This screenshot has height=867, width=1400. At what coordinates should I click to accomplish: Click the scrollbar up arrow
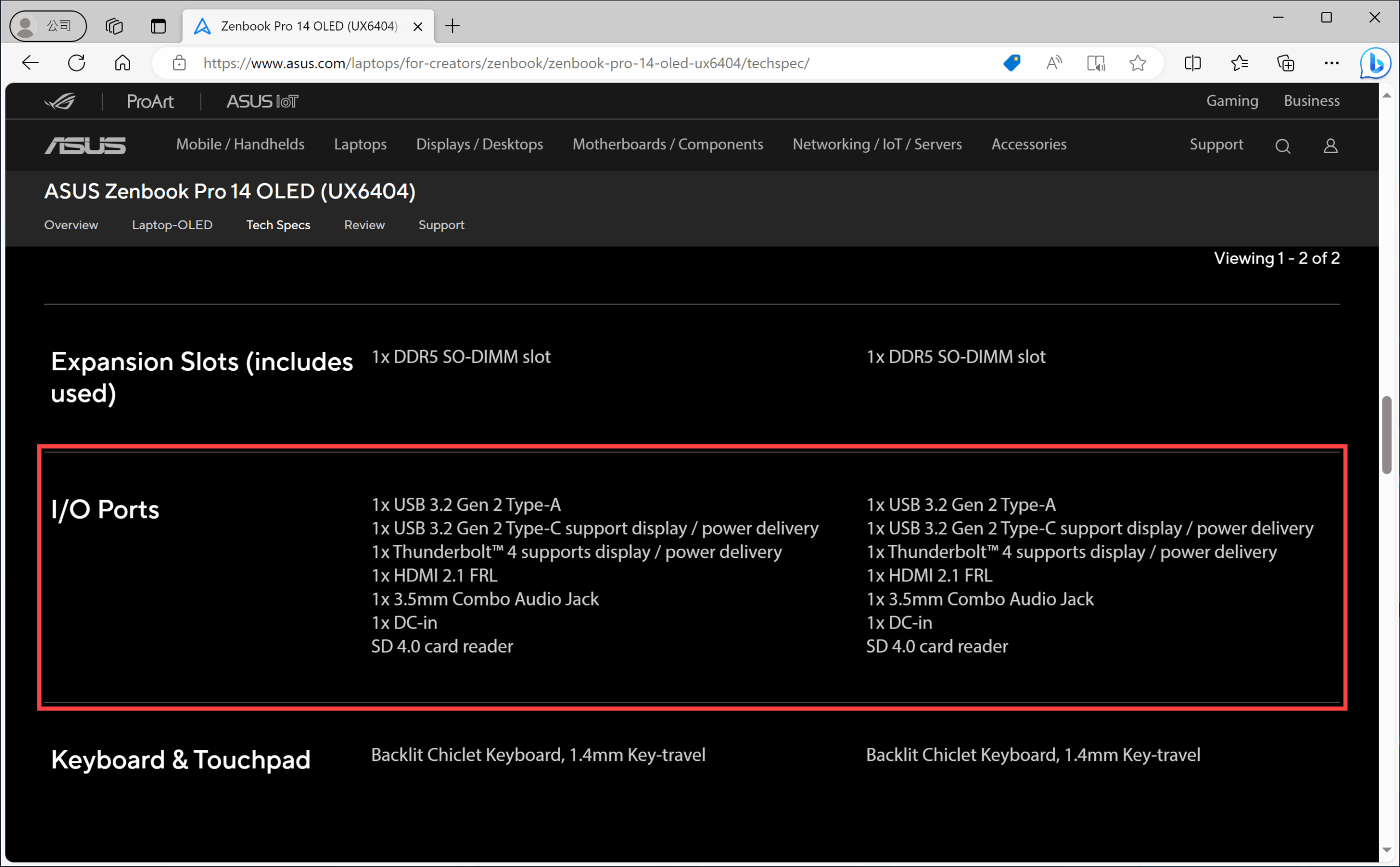pyautogui.click(x=1387, y=95)
